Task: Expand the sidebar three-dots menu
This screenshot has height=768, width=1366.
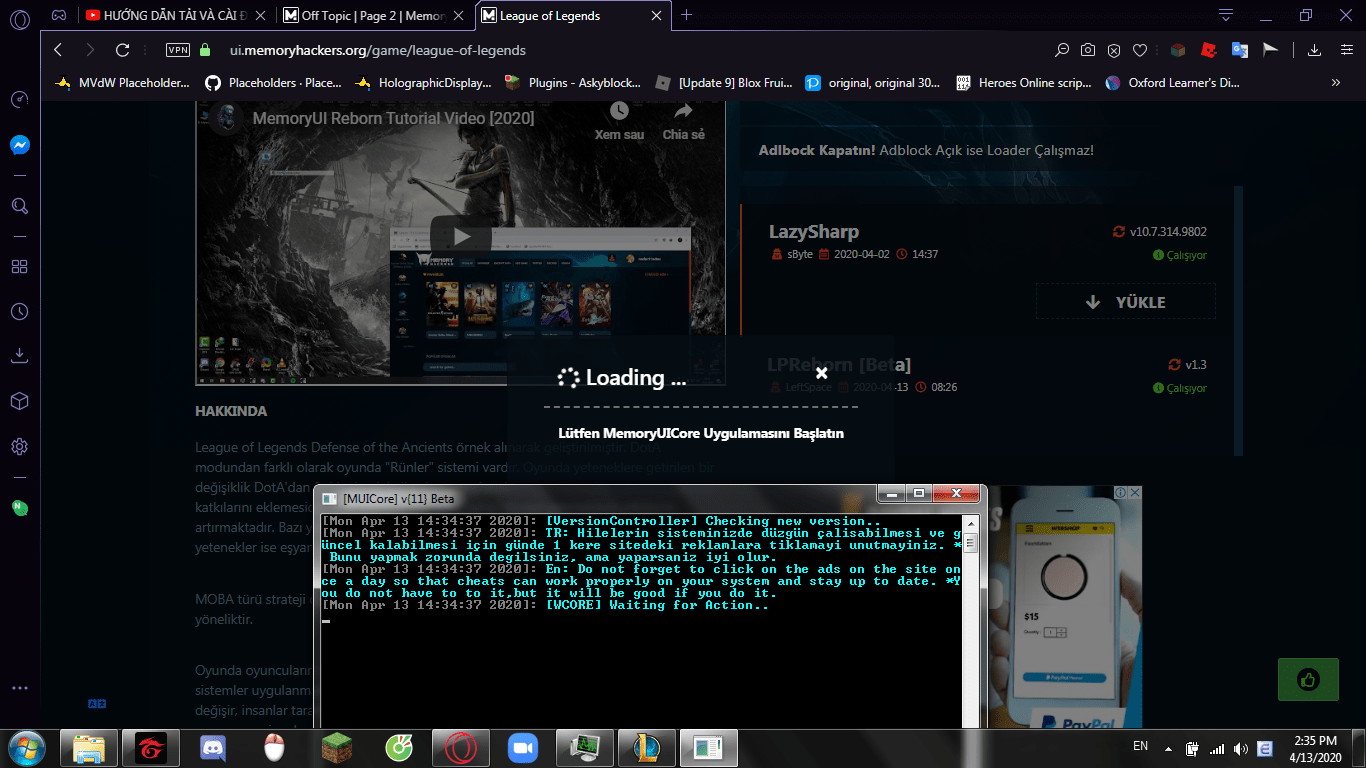Action: (19, 689)
